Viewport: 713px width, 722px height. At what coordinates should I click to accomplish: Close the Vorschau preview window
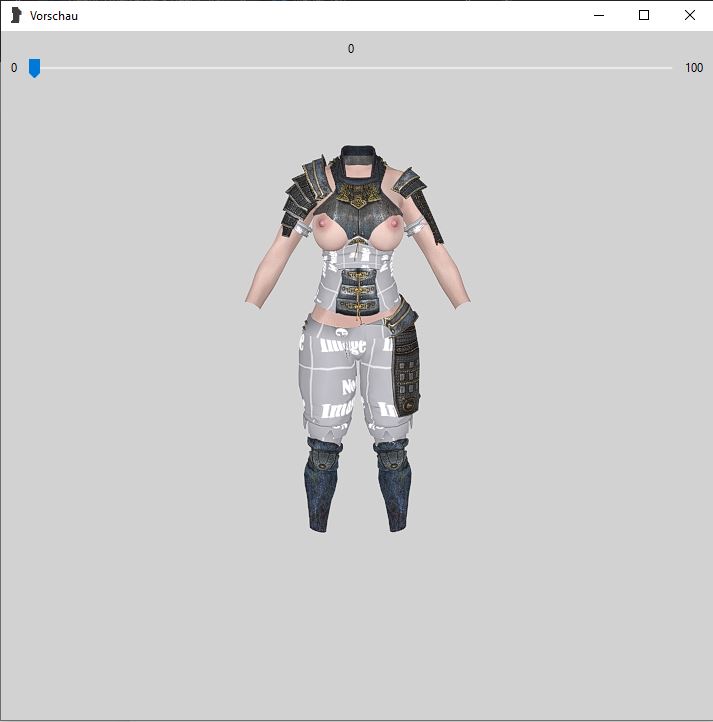coord(690,15)
